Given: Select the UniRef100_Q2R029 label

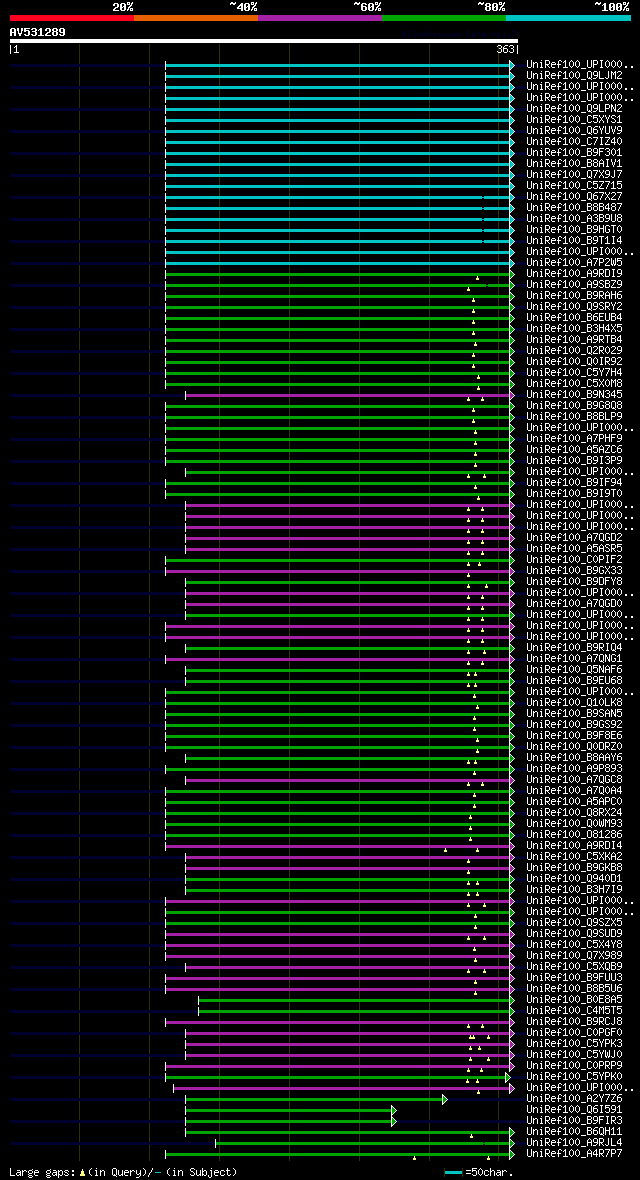Looking at the screenshot, I should pos(574,351).
